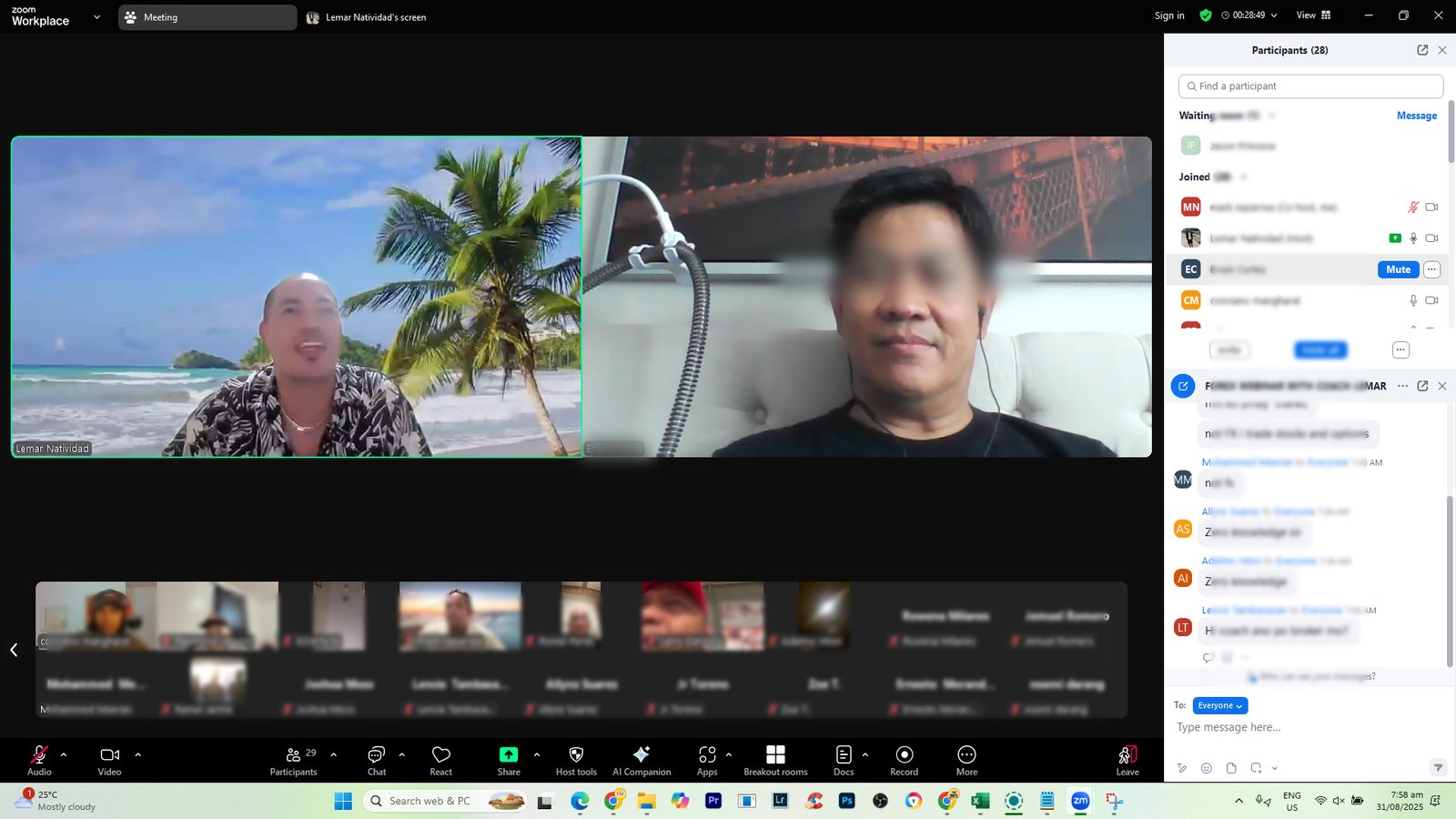This screenshot has height=819, width=1456.
Task: Pop out the Participants panel
Action: (1422, 50)
